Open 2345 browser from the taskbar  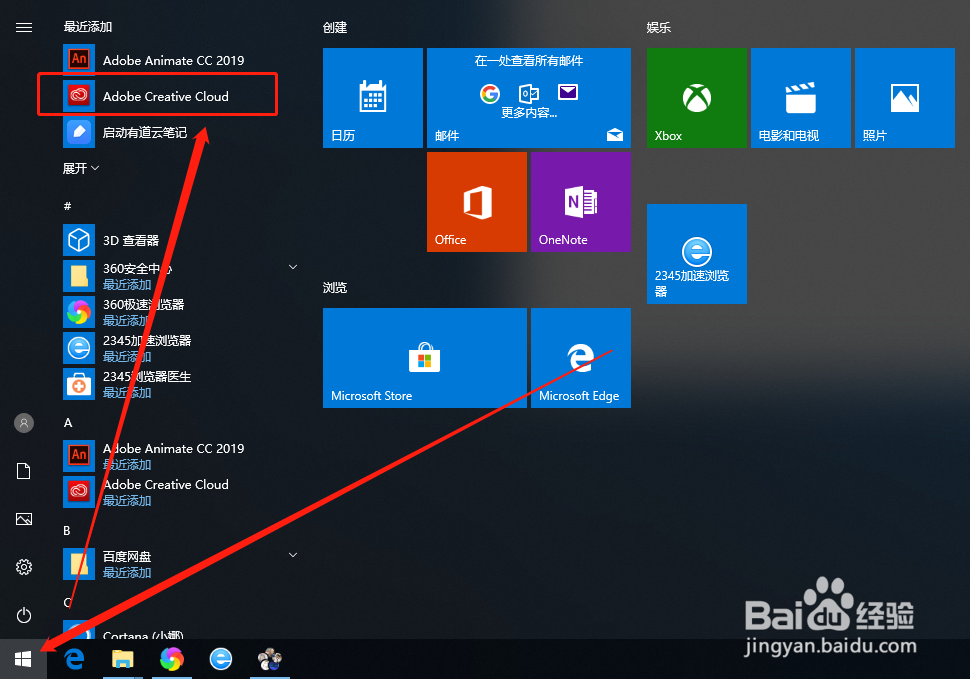(221, 659)
